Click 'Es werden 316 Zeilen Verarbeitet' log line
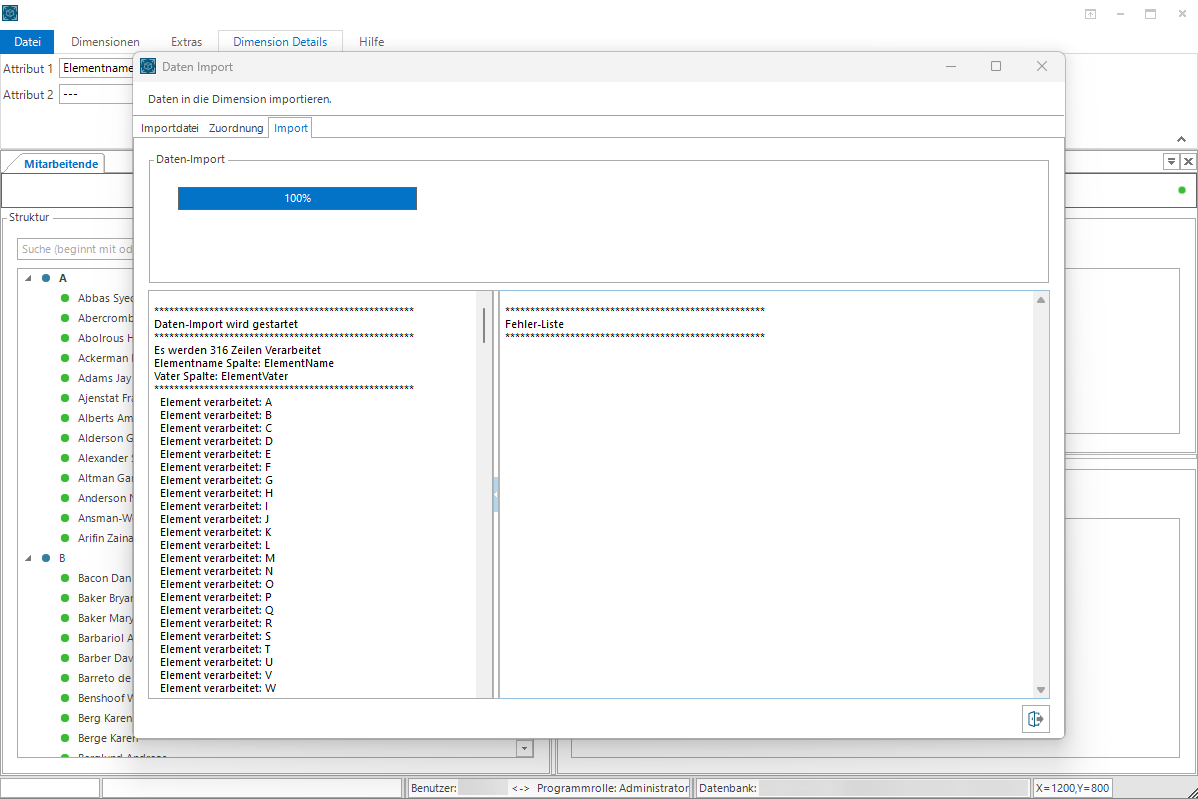 (x=237, y=351)
